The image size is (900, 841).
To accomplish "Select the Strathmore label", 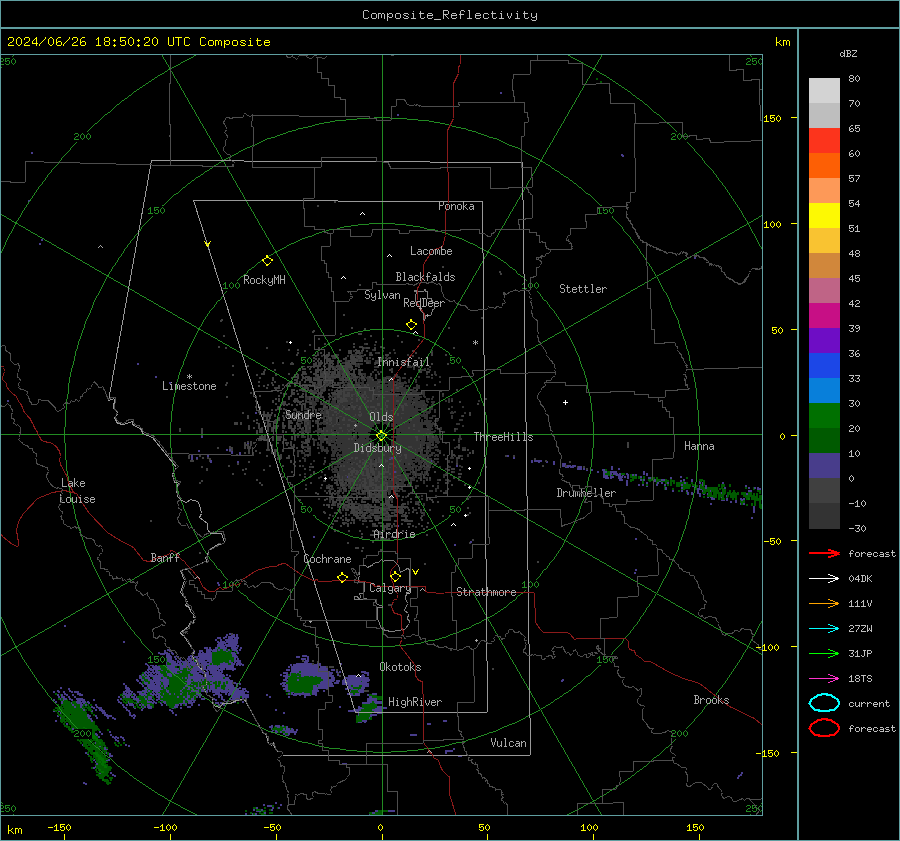I will pyautogui.click(x=486, y=592).
